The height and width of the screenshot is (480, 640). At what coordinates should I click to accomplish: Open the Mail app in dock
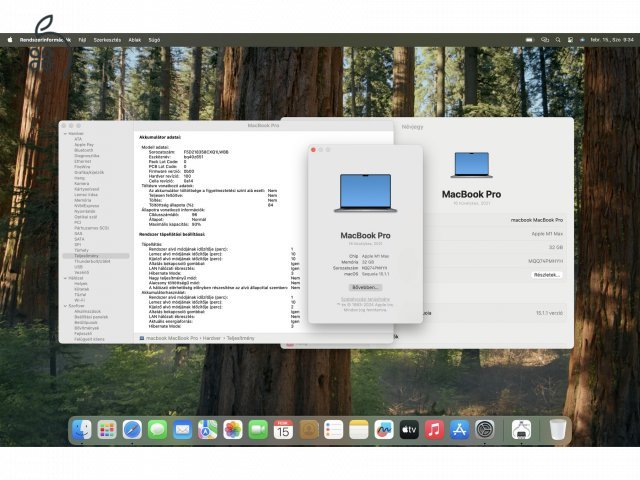click(182, 430)
